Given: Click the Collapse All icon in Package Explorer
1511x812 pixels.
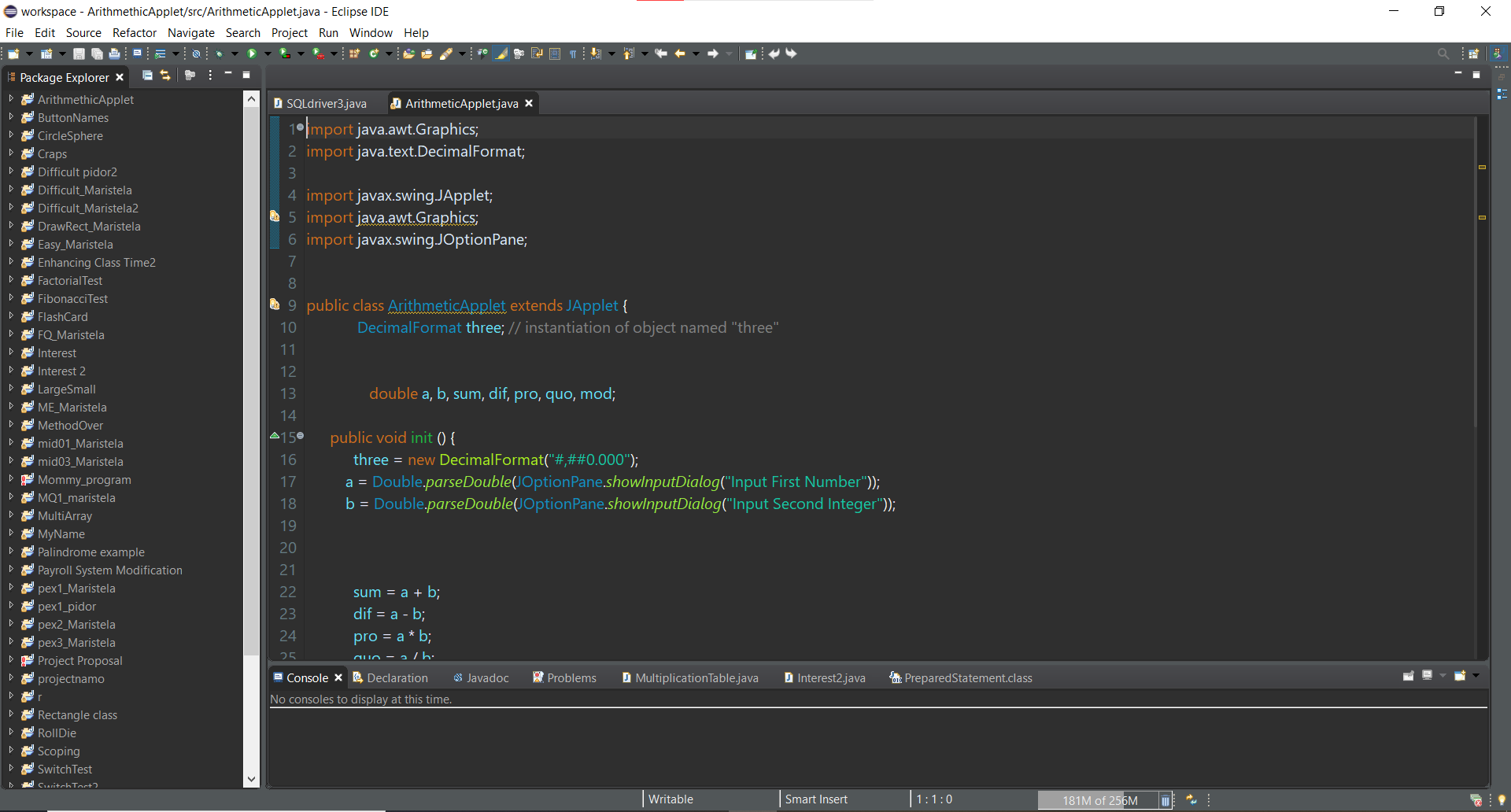Looking at the screenshot, I should 147,76.
